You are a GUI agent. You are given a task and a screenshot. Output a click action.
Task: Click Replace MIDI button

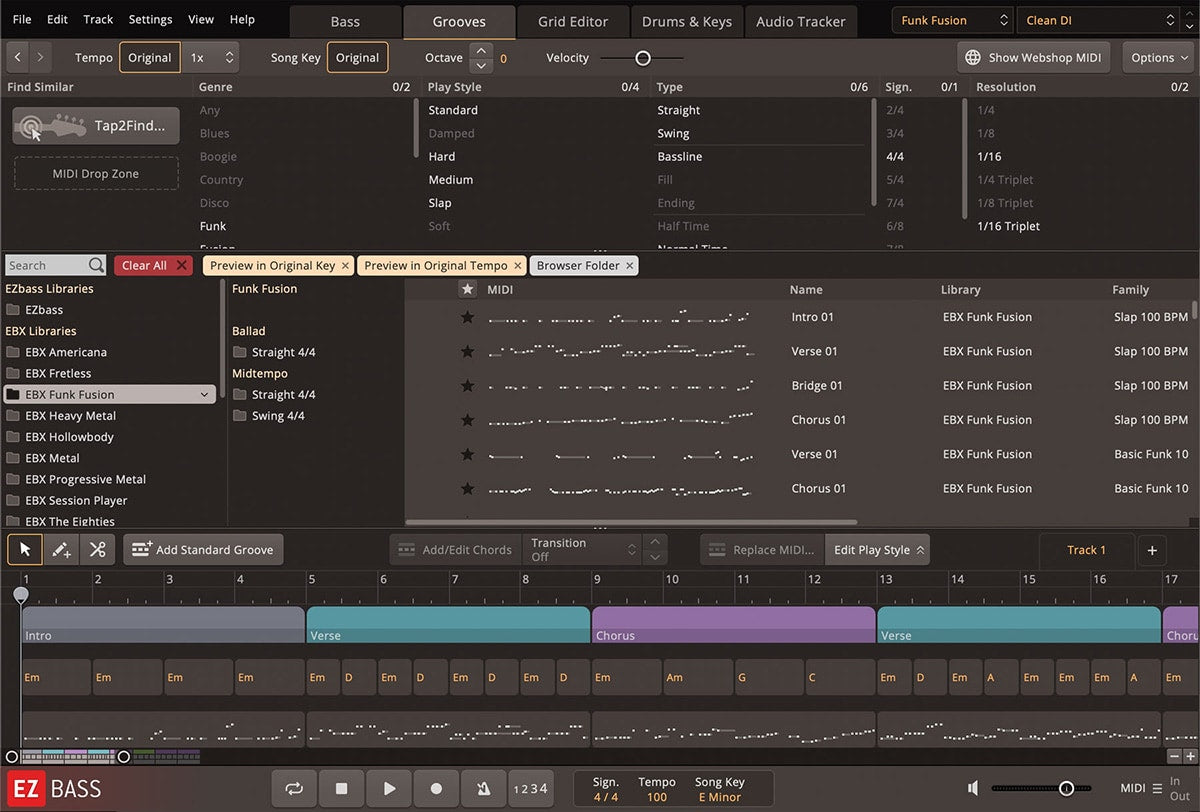tap(762, 549)
